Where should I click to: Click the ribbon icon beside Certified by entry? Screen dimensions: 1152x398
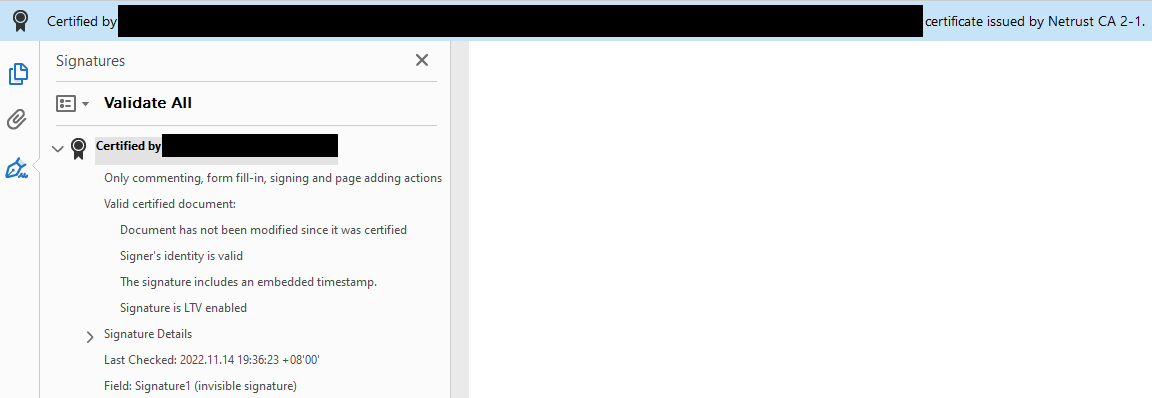tap(79, 149)
